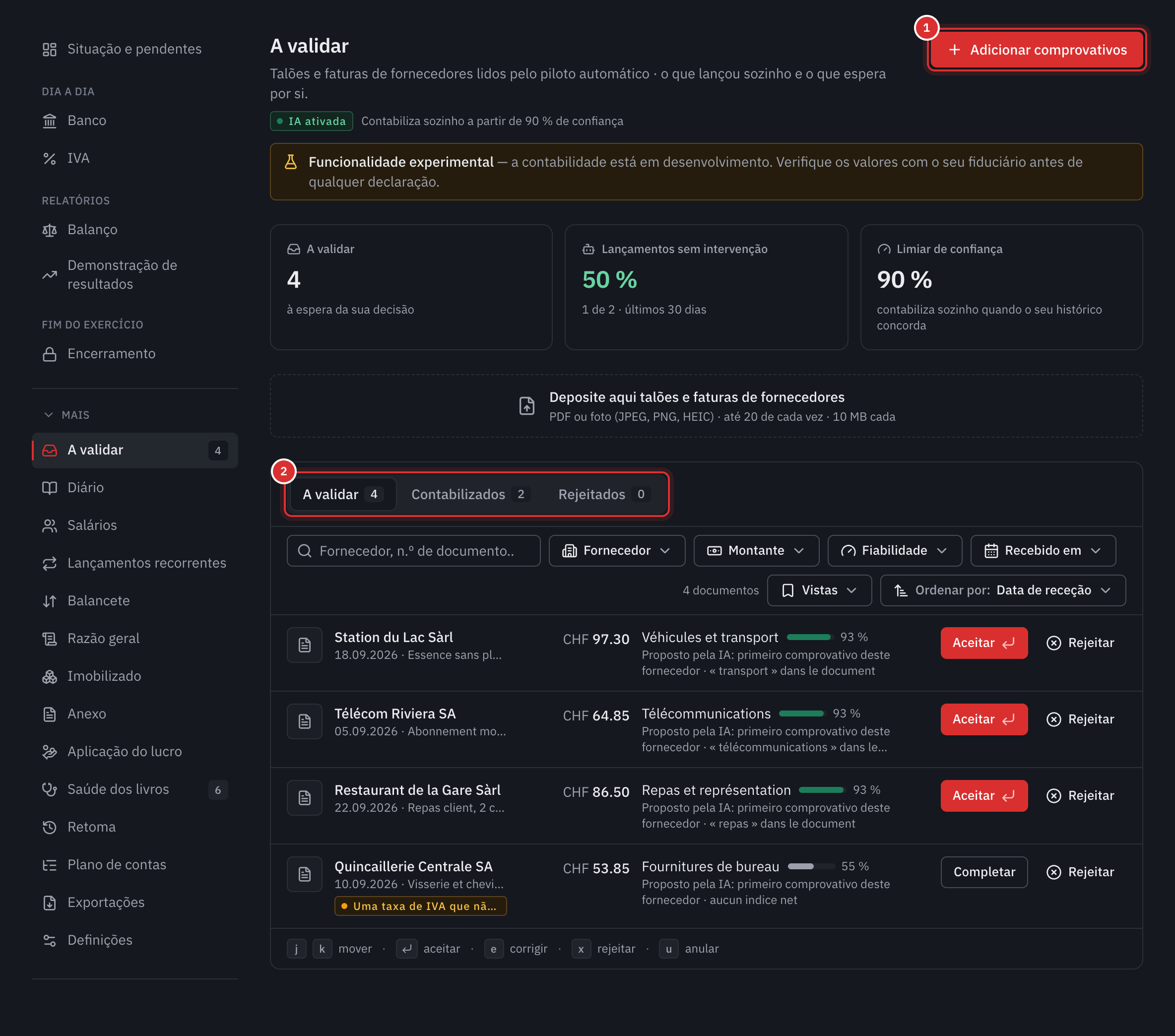Screen dimensions: 1175x1036
Task: Open Demonstração de resultados in sidebar
Action: coord(134,275)
